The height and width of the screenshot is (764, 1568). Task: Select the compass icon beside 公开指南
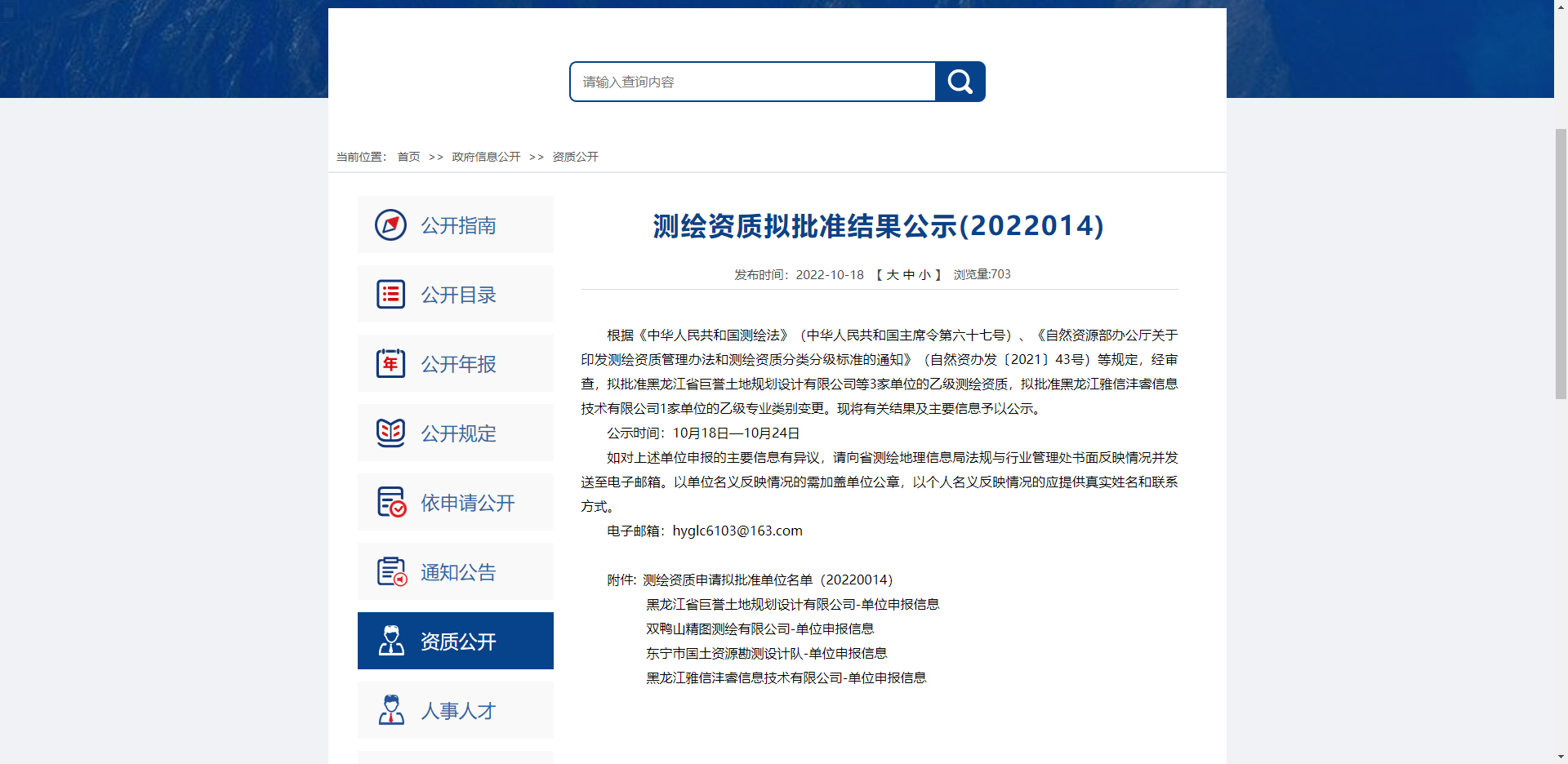pos(390,225)
